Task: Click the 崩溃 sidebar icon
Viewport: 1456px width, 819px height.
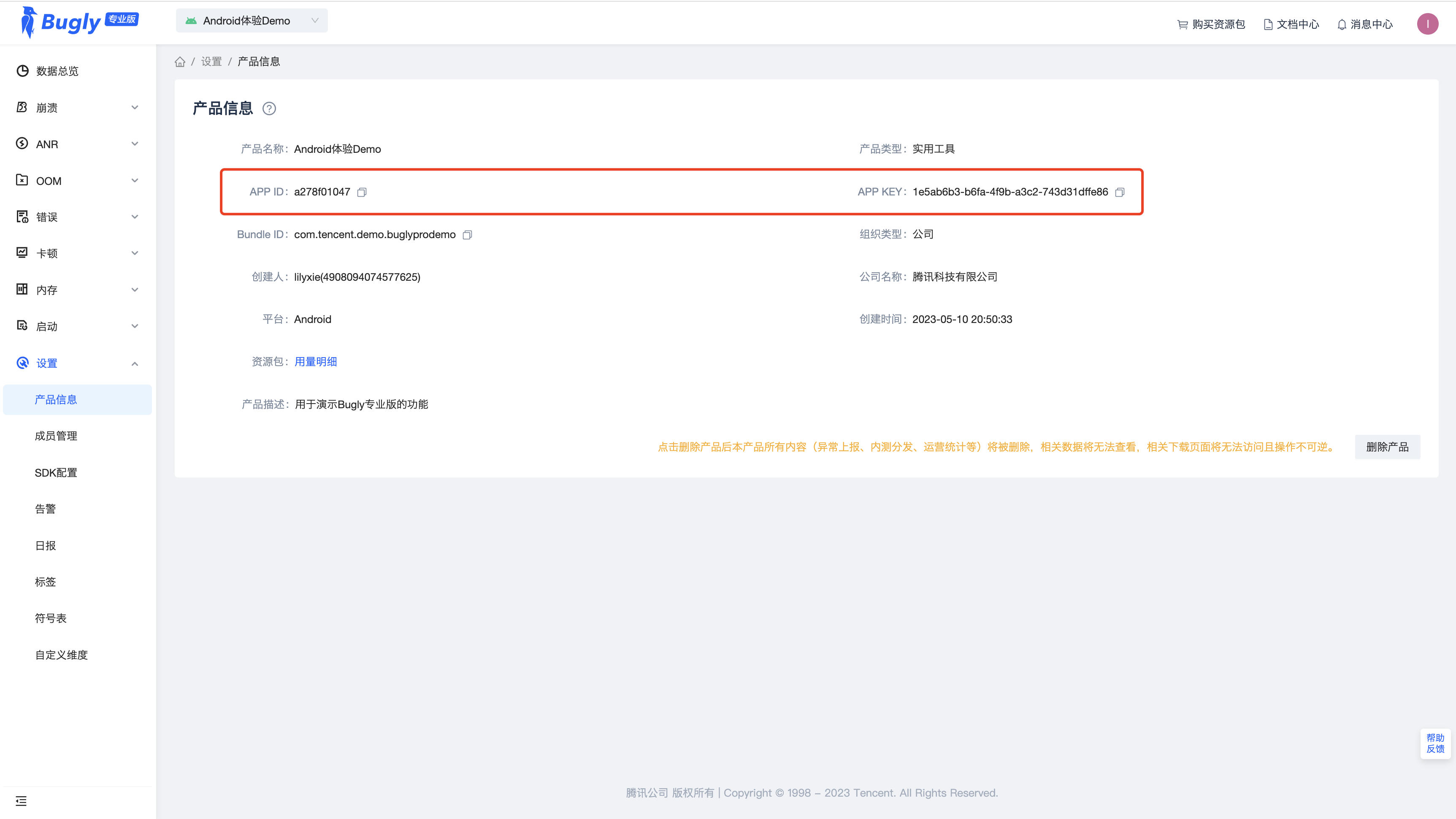Action: click(22, 107)
